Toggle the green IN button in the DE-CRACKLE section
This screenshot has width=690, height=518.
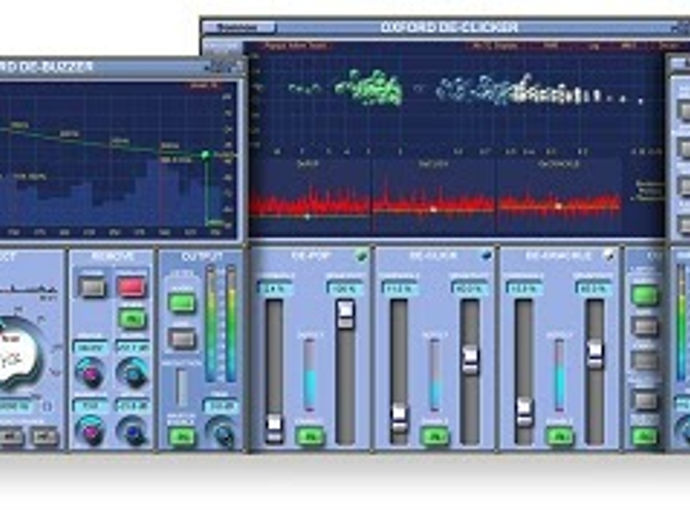[x=559, y=437]
